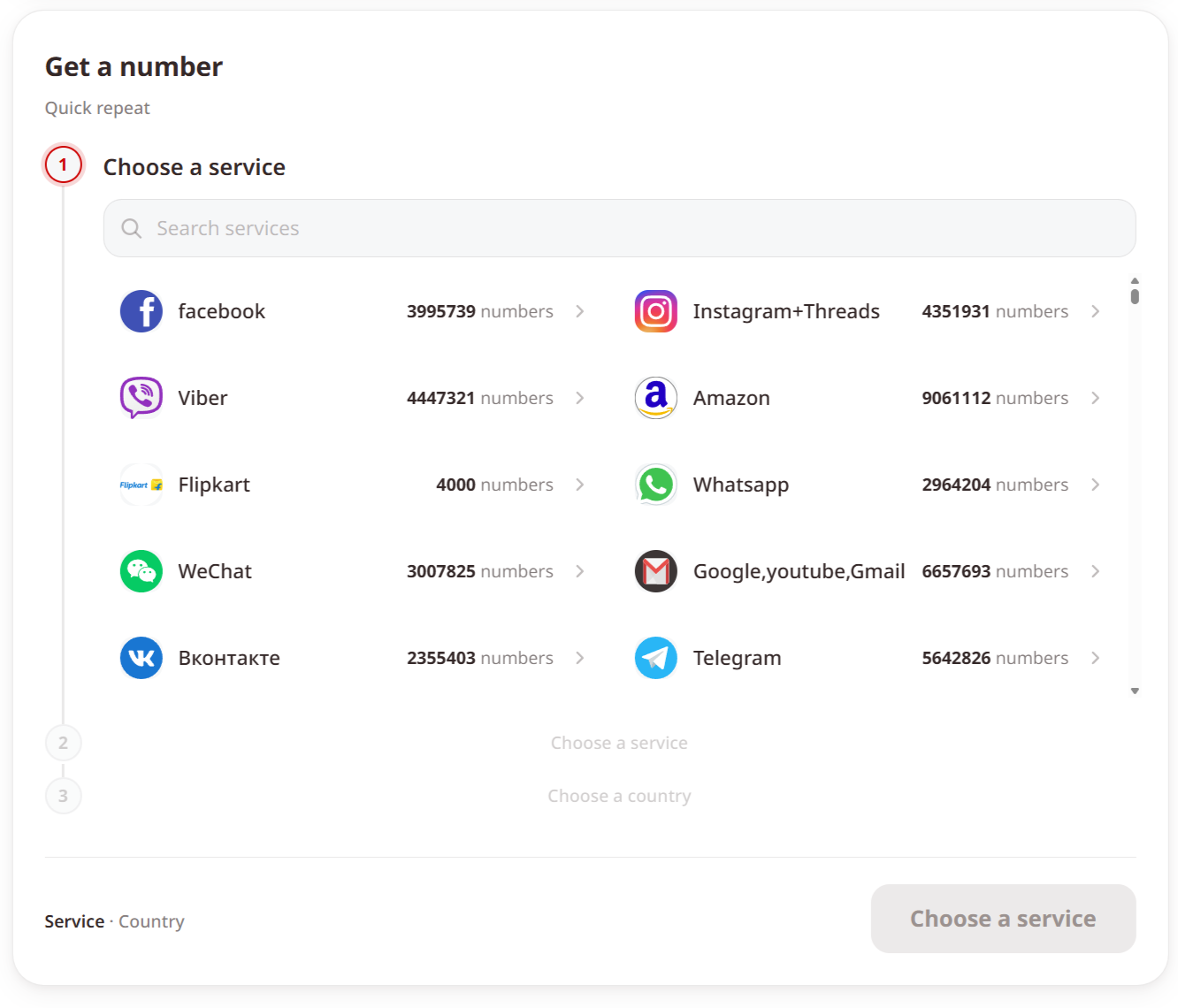Image resolution: width=1178 pixels, height=1008 pixels.
Task: Click the Choose a service step 1 heading
Action: coord(195,167)
